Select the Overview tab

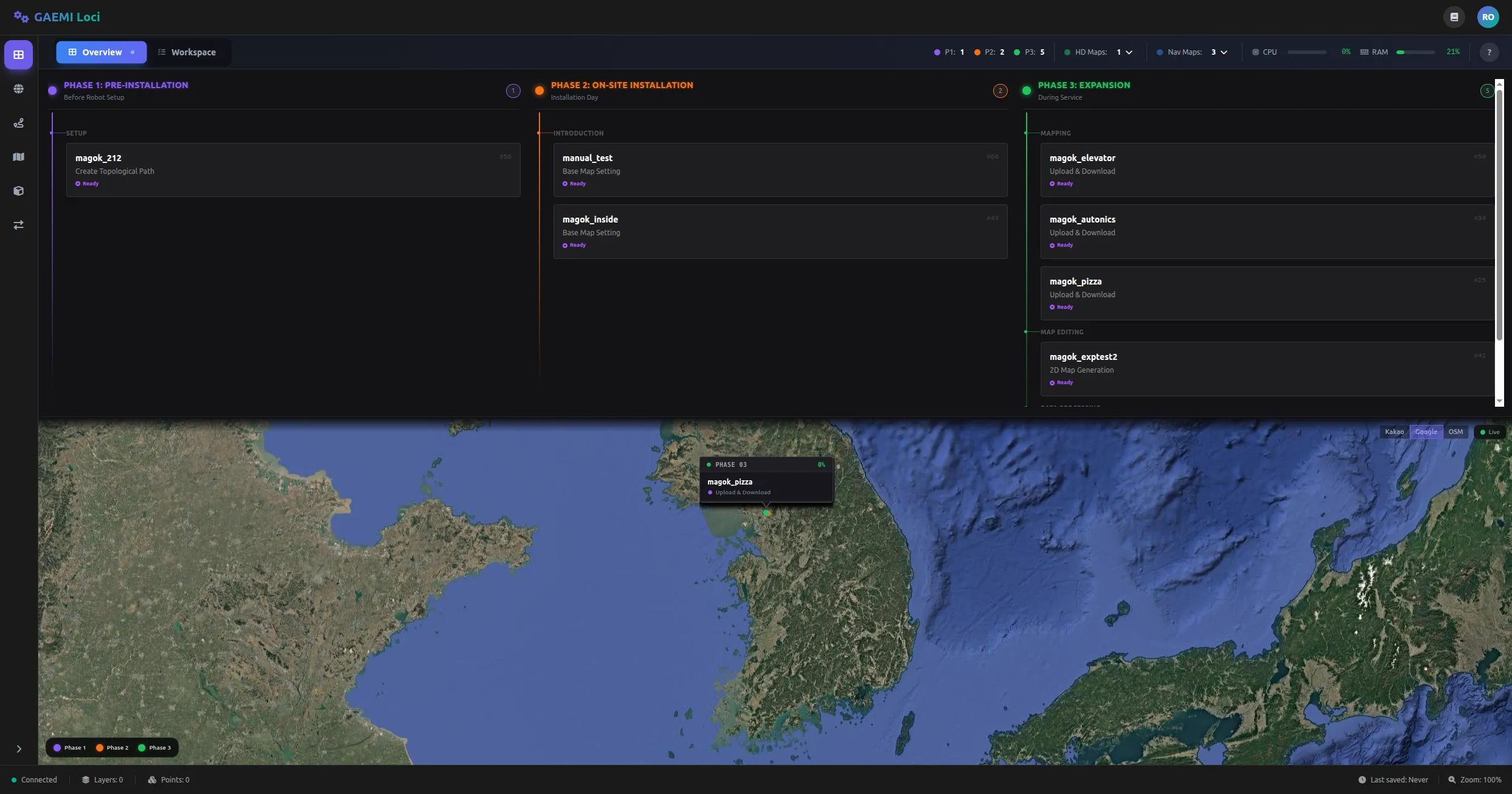tap(101, 52)
